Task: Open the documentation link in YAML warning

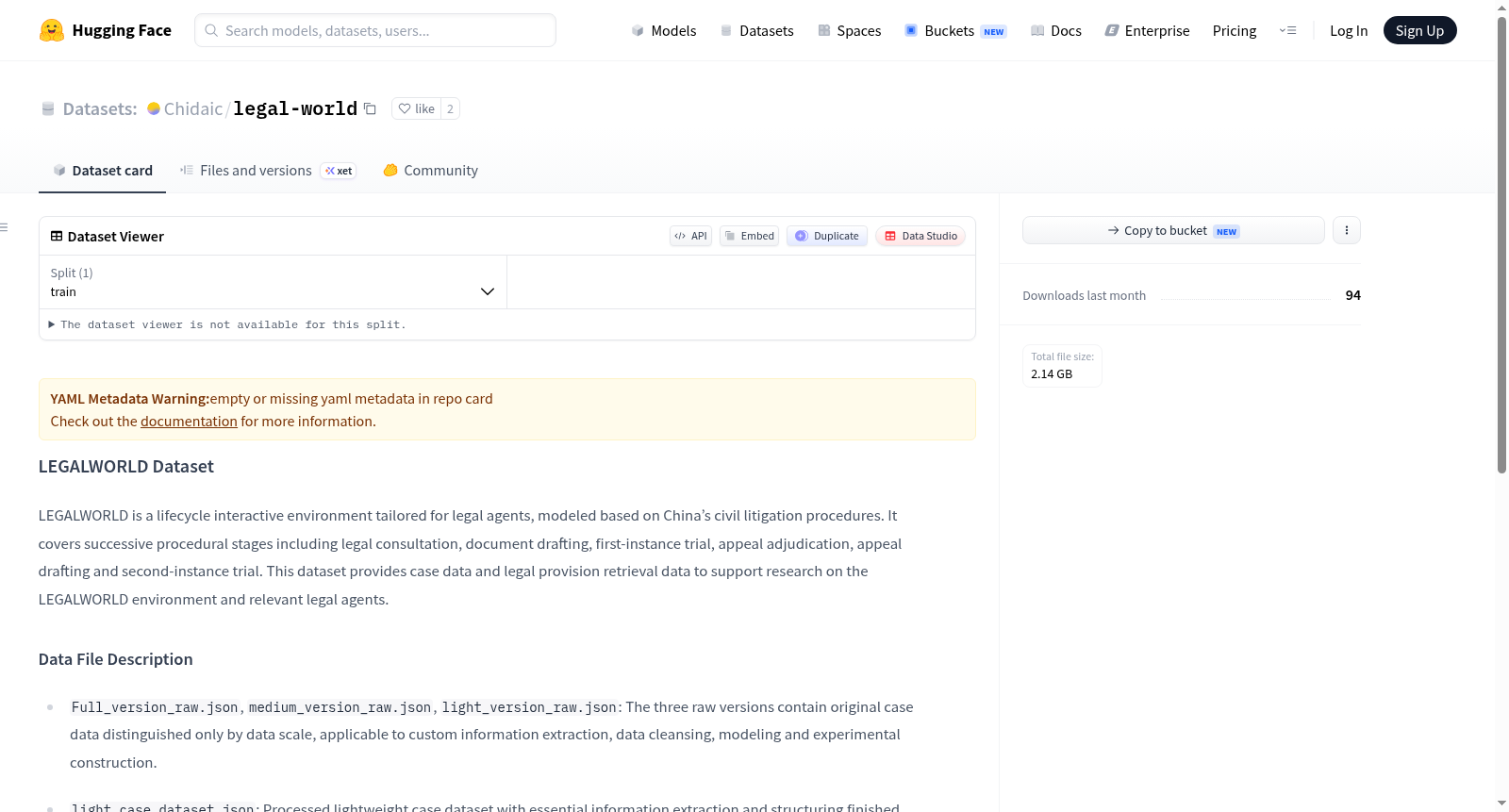Action: point(189,422)
